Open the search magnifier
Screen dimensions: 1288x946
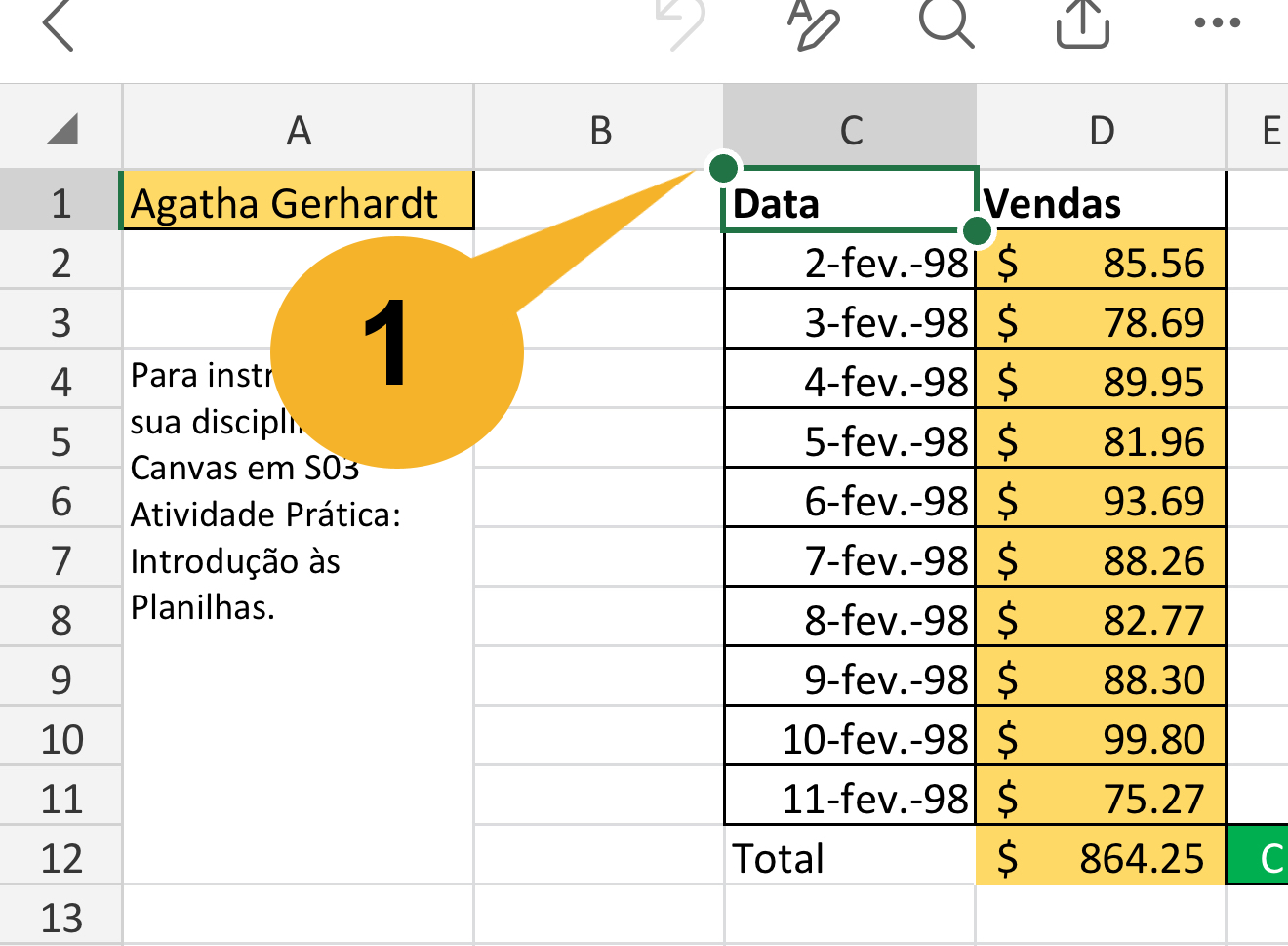(x=946, y=23)
